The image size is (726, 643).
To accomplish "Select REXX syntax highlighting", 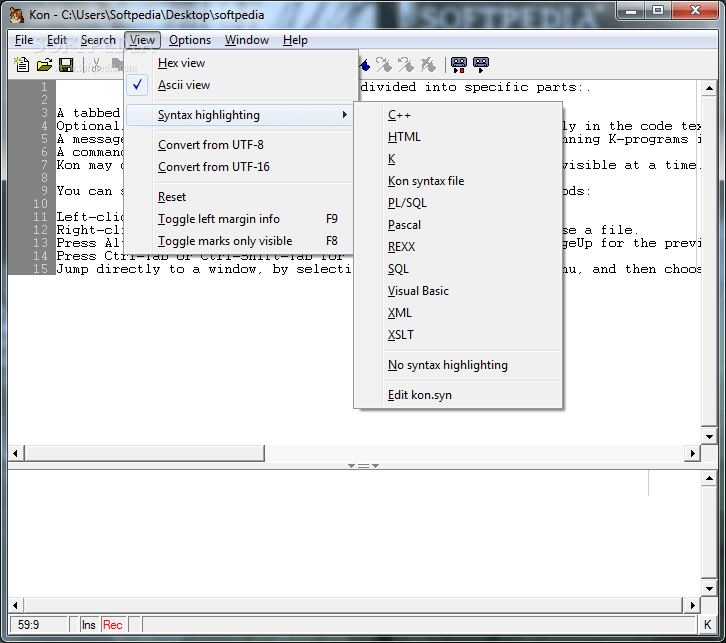I will pyautogui.click(x=458, y=247).
